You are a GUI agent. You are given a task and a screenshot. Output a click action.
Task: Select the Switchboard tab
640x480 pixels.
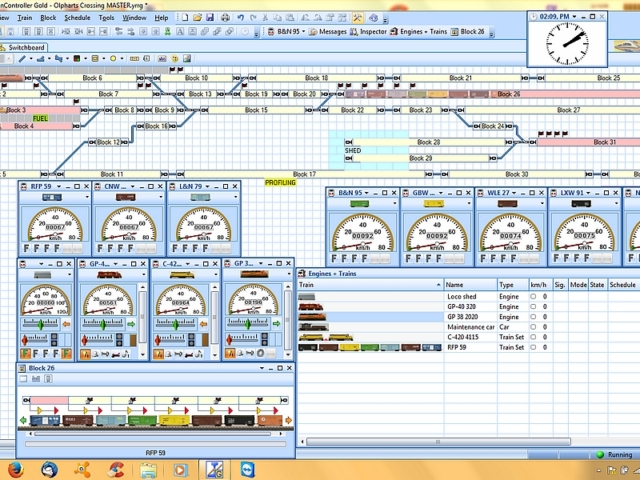coord(23,47)
